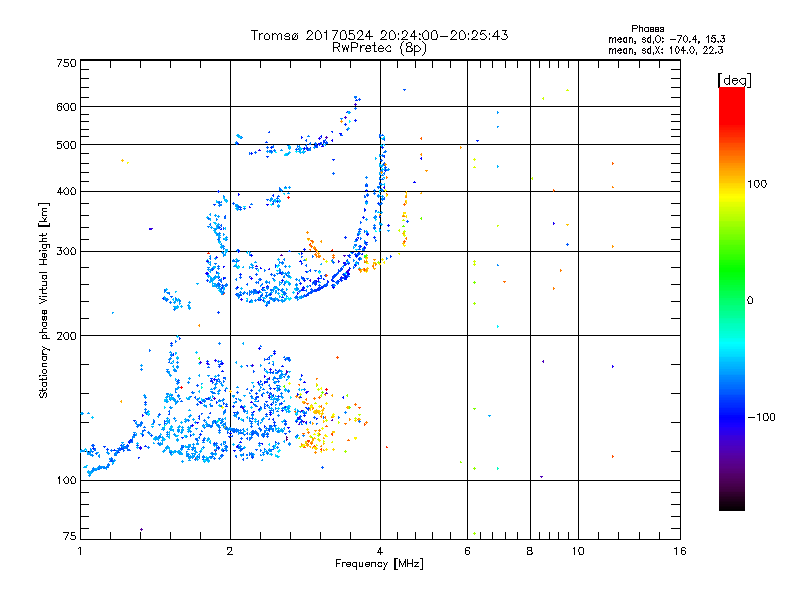
Task: Click the subtitle 'RwPretec (8p)'
Action: click(379, 48)
